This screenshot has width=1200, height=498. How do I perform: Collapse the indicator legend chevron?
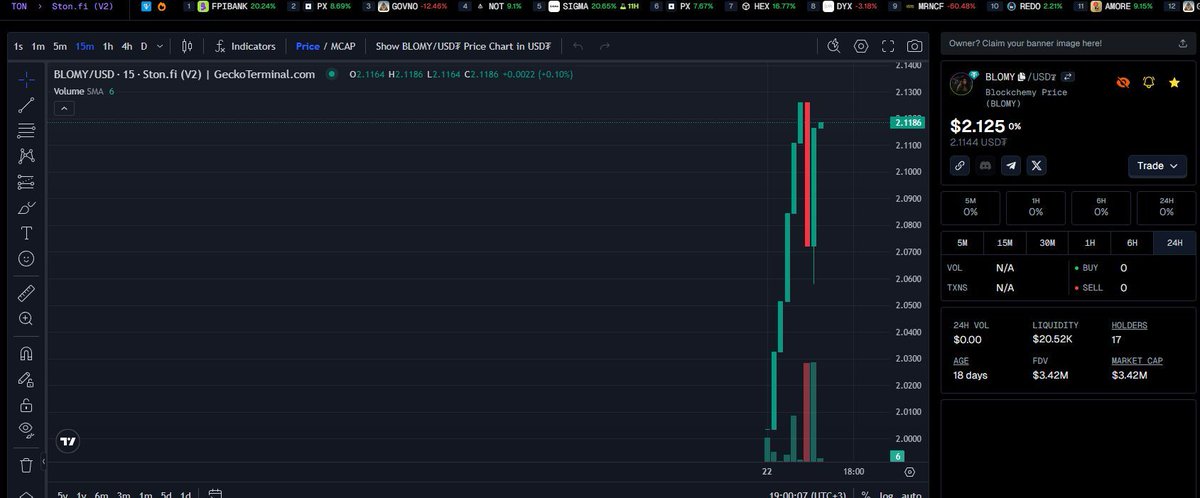pos(63,108)
